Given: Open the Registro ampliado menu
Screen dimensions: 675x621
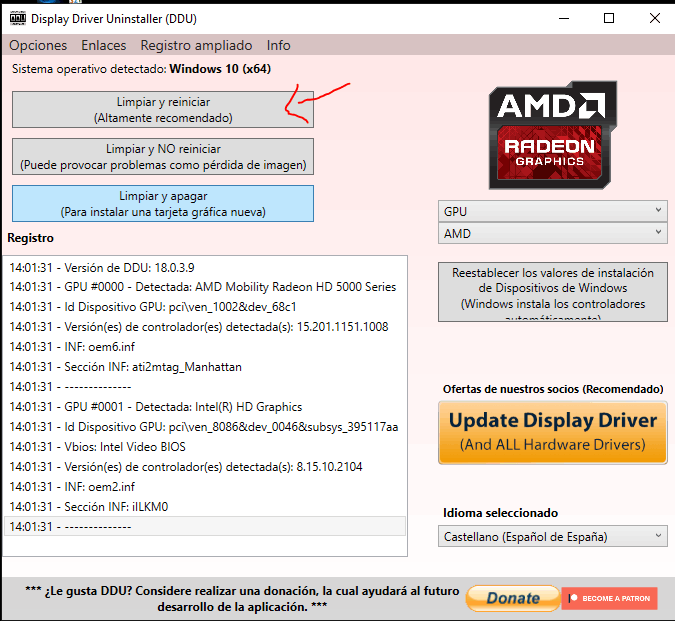Looking at the screenshot, I should click(x=196, y=45).
